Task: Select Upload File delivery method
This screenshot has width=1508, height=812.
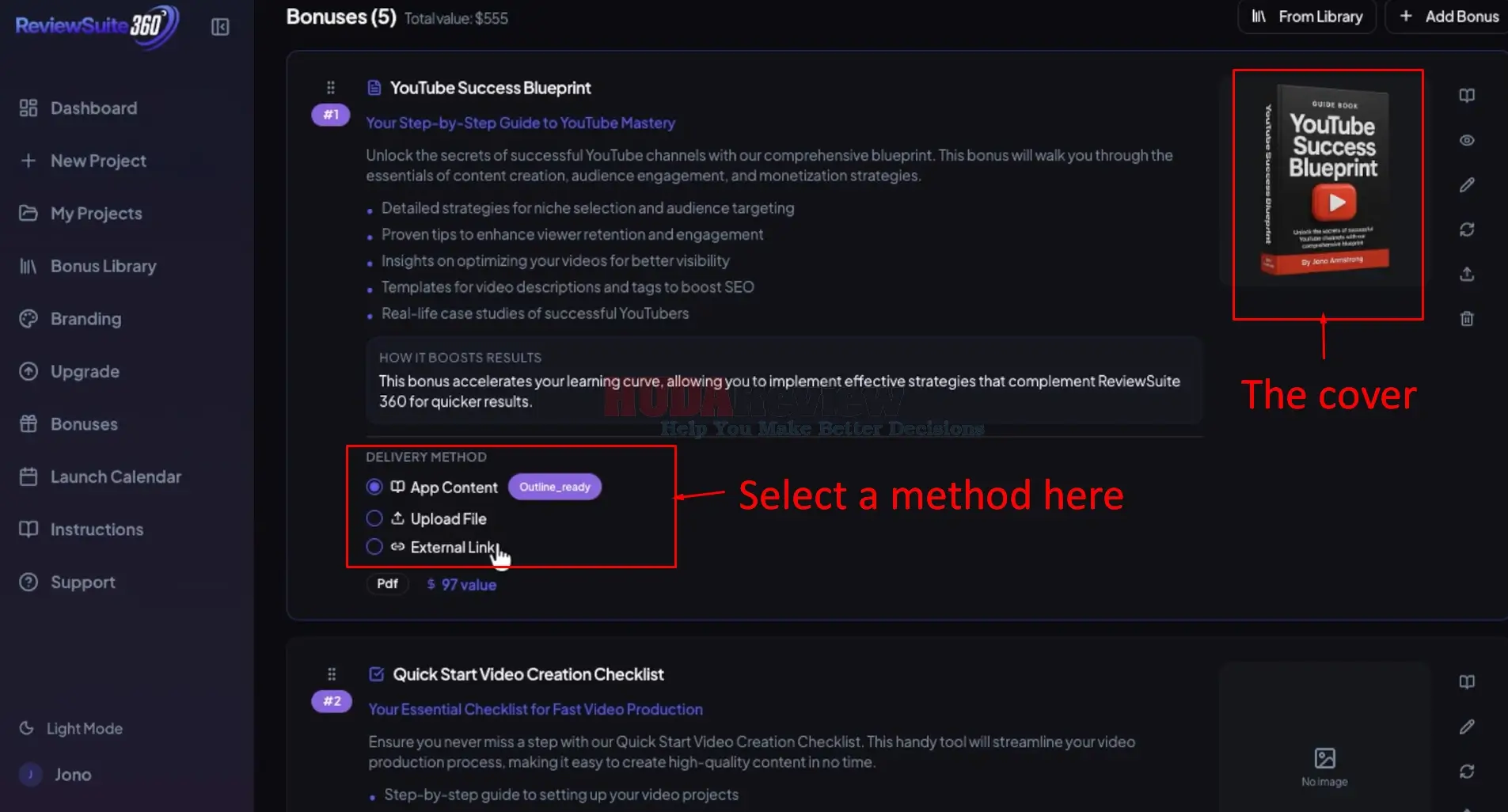Action: point(374,518)
